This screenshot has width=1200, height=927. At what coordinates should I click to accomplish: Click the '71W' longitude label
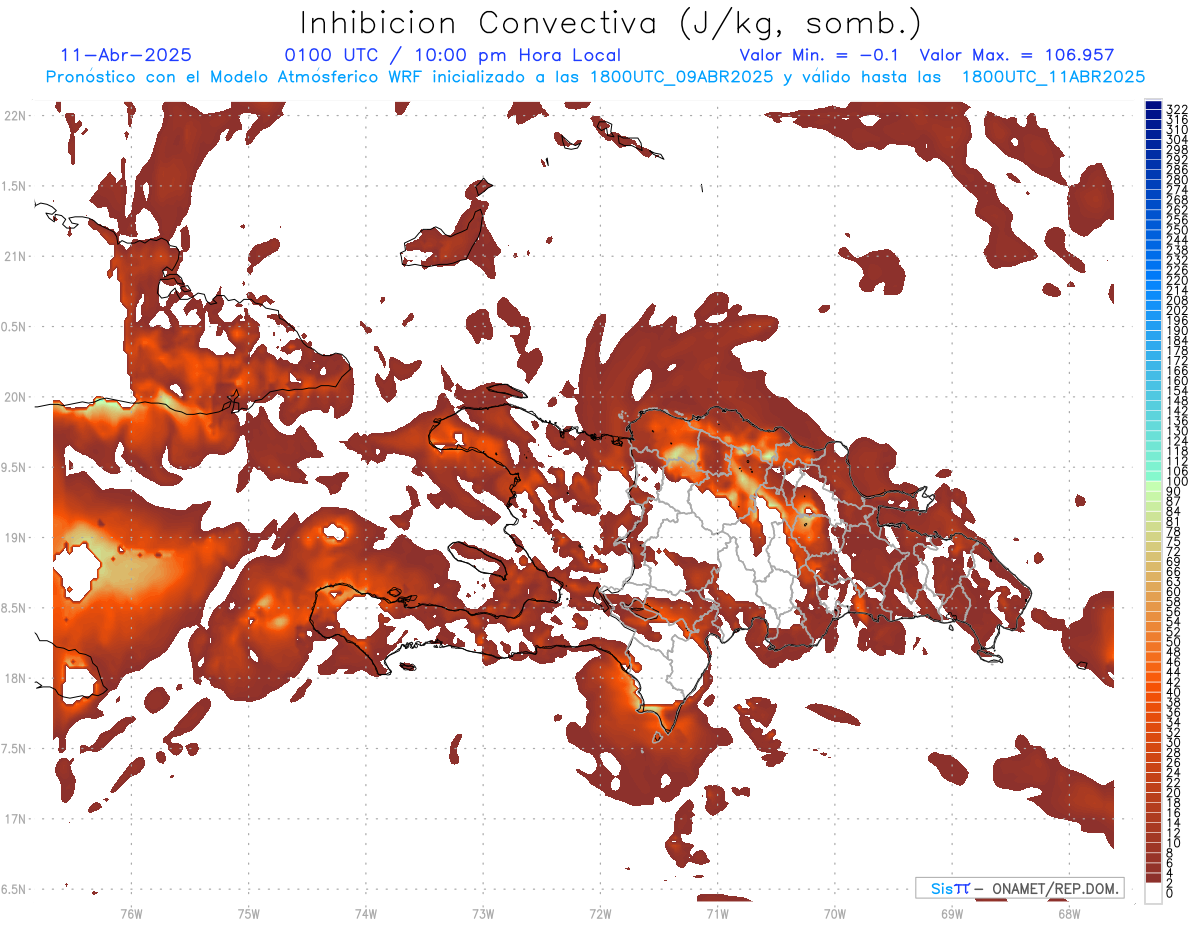click(717, 912)
